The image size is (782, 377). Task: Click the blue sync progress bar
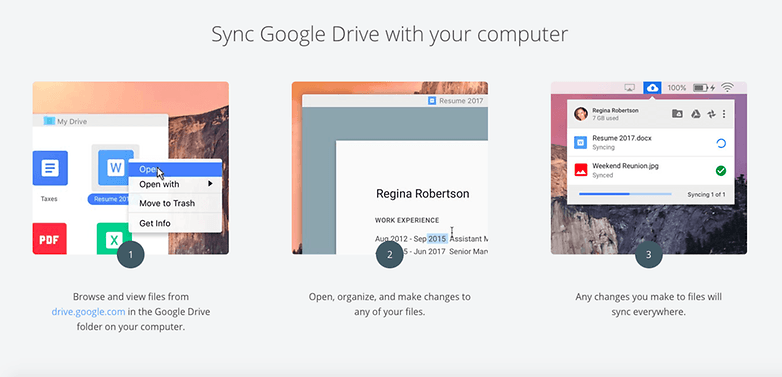pos(625,194)
